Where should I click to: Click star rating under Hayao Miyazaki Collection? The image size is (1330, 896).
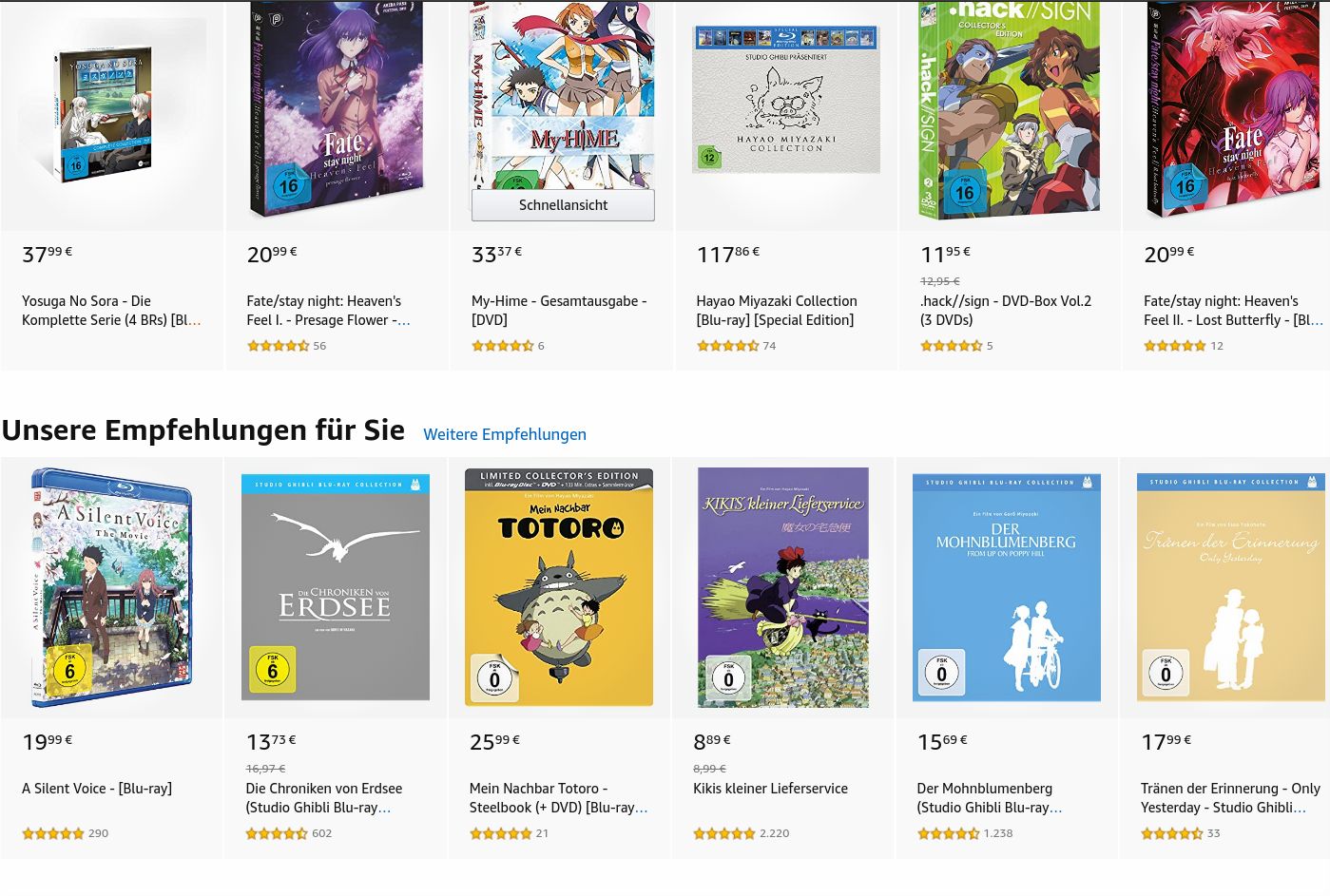[728, 346]
